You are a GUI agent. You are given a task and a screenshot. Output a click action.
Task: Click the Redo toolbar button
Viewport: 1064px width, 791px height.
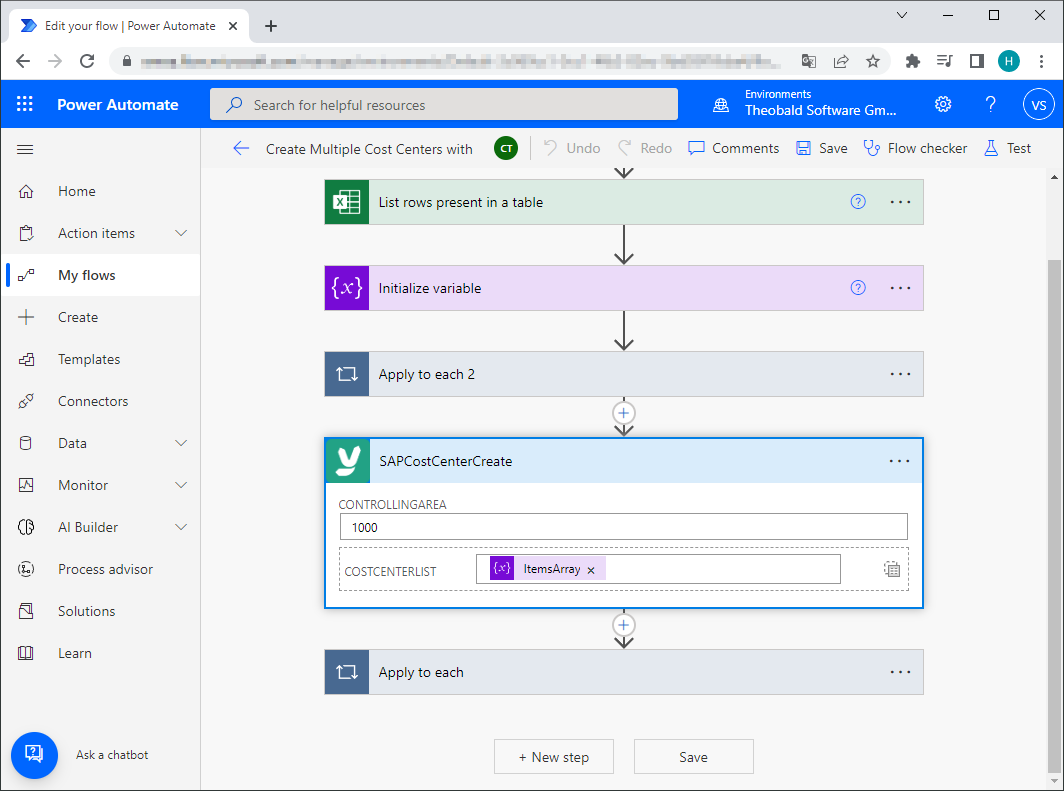645,149
